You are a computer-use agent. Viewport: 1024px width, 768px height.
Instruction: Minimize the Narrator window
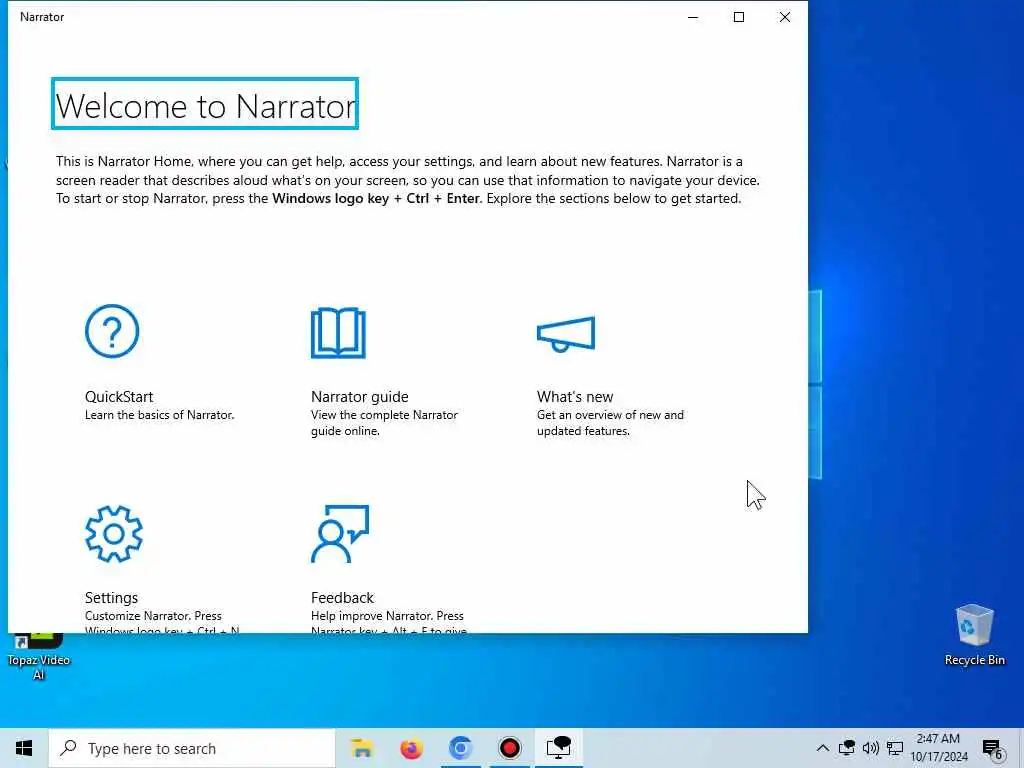pyautogui.click(x=693, y=17)
